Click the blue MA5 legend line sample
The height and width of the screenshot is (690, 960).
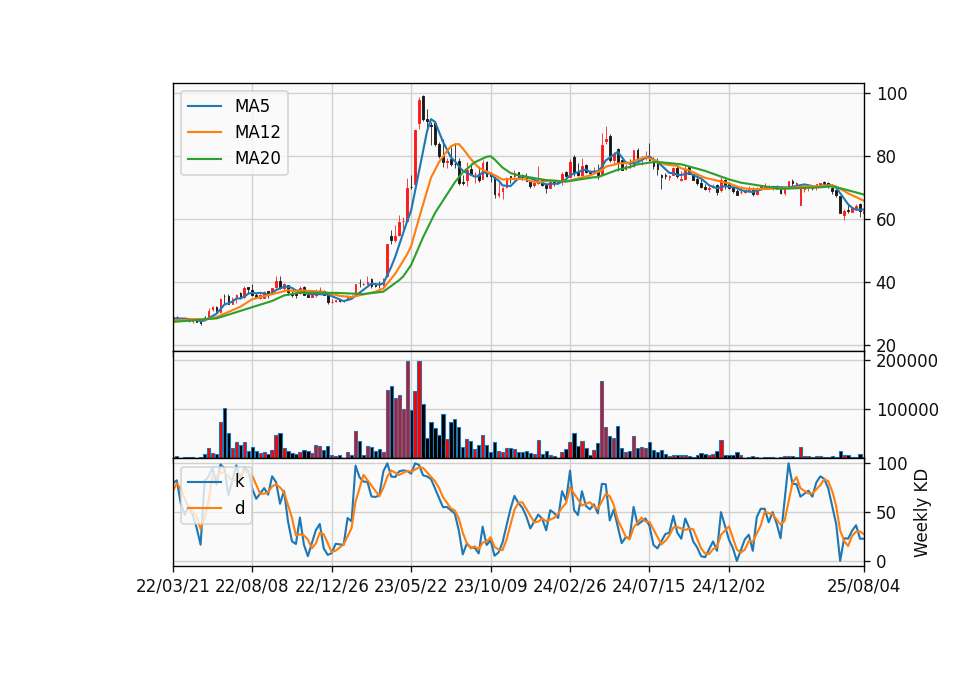pos(204,106)
